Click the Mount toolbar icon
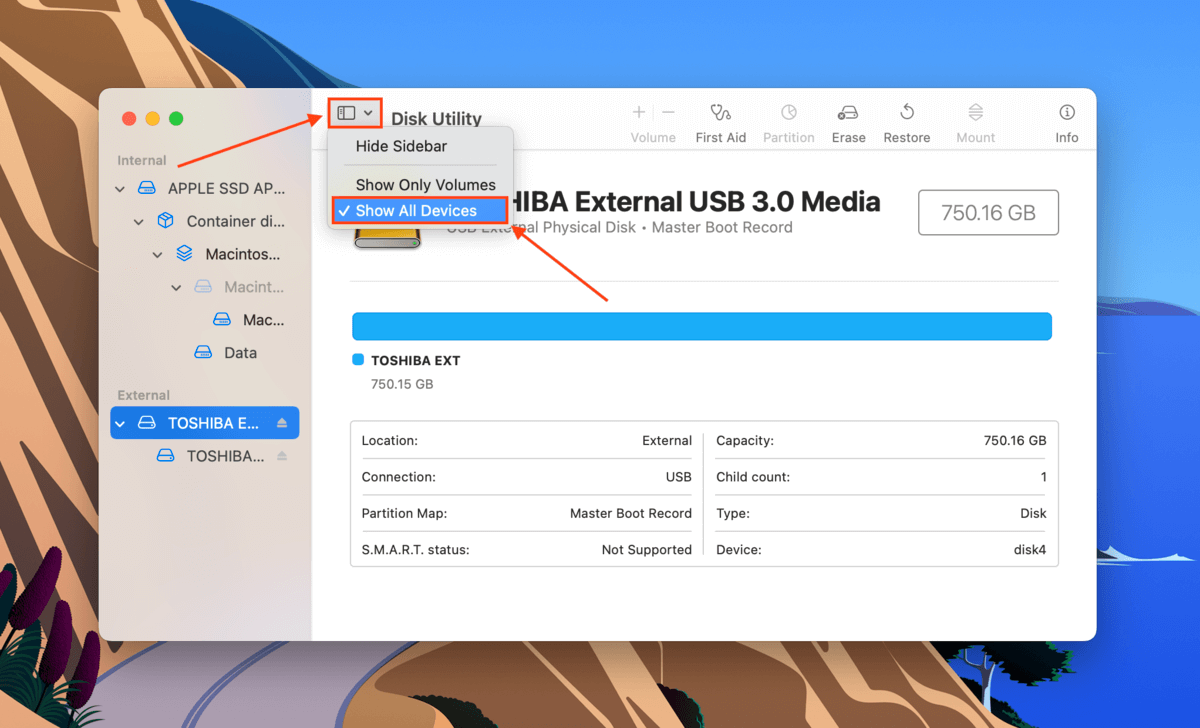 [976, 113]
